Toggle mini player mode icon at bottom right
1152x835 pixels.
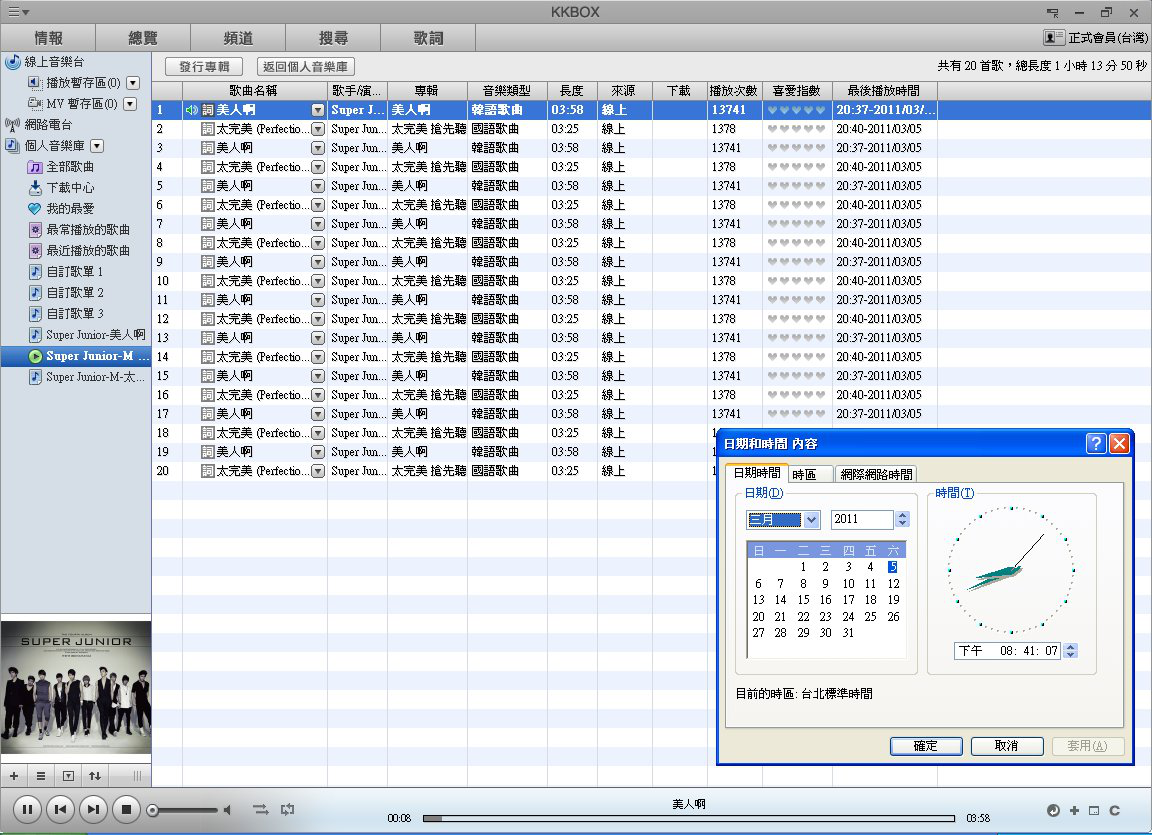pos(1094,810)
